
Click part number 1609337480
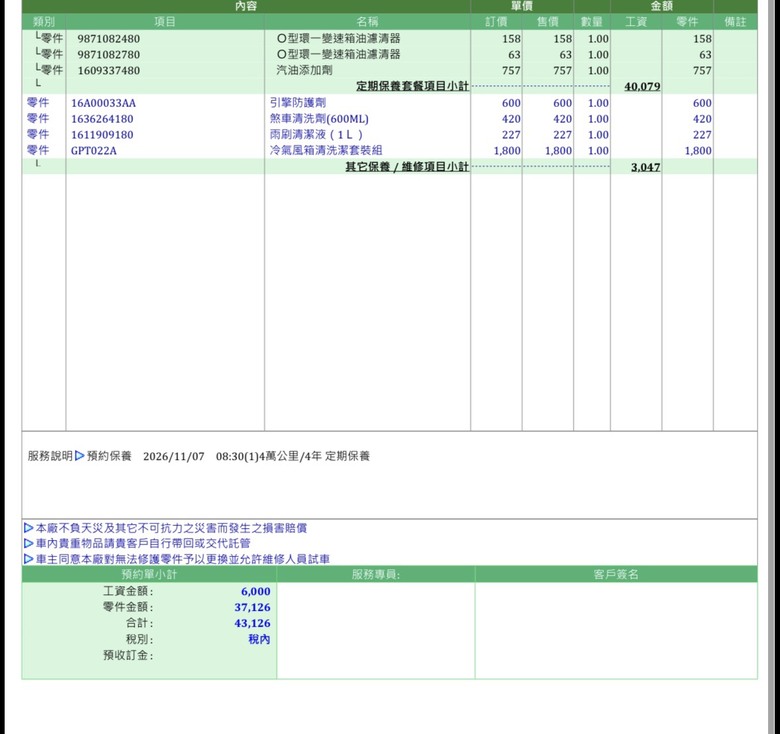pyautogui.click(x=108, y=71)
